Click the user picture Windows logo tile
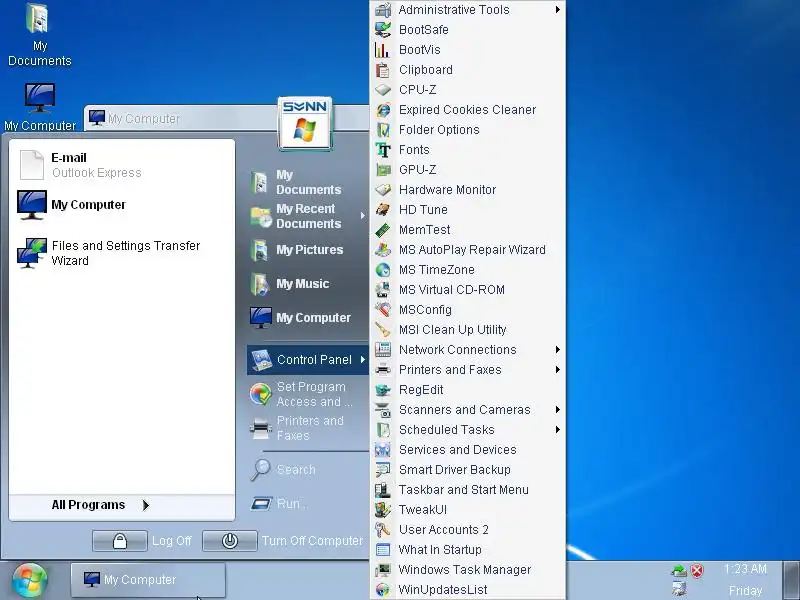Viewport: 800px width, 600px height. (x=305, y=123)
